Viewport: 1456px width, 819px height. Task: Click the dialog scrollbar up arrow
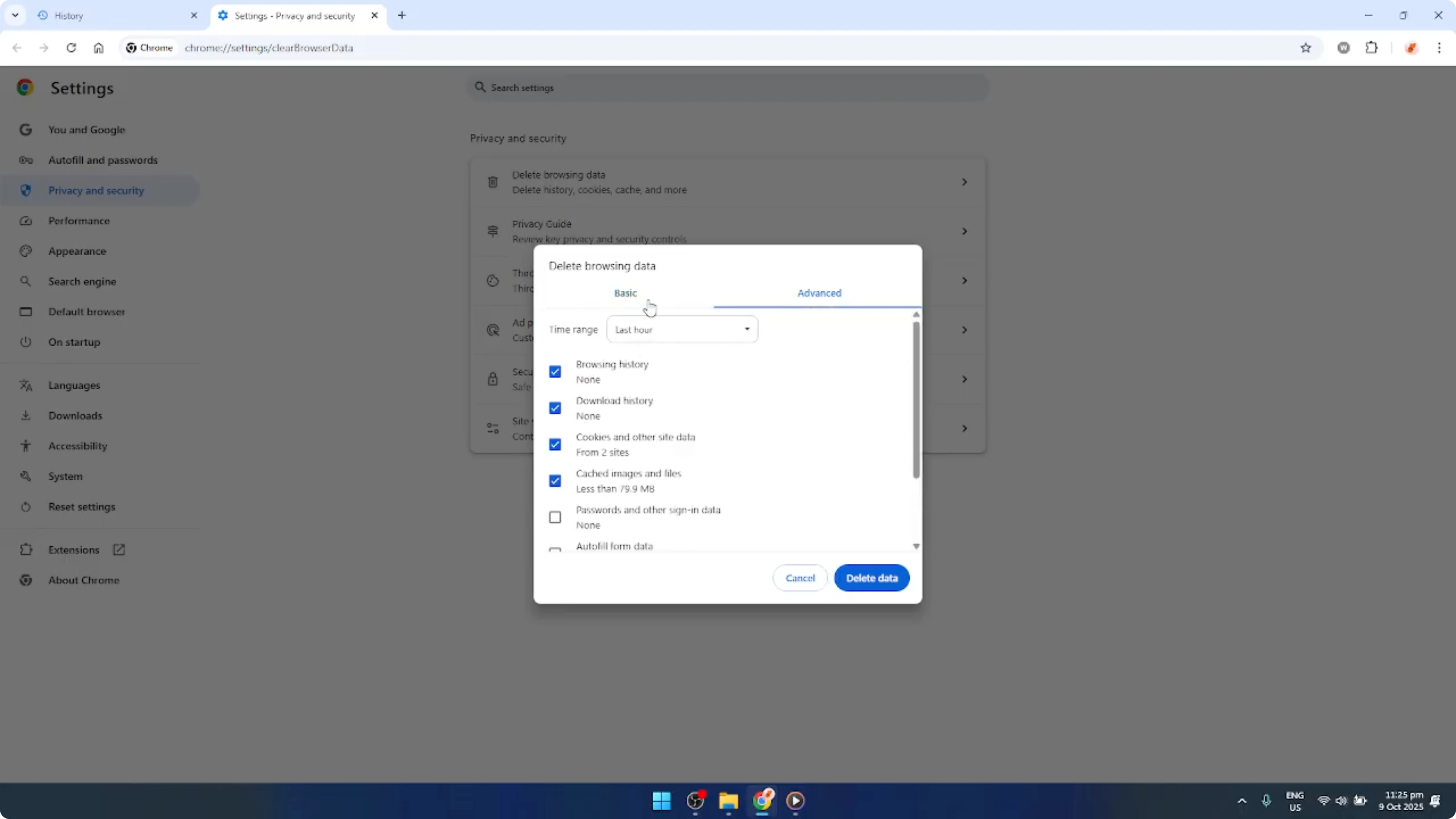(x=916, y=315)
